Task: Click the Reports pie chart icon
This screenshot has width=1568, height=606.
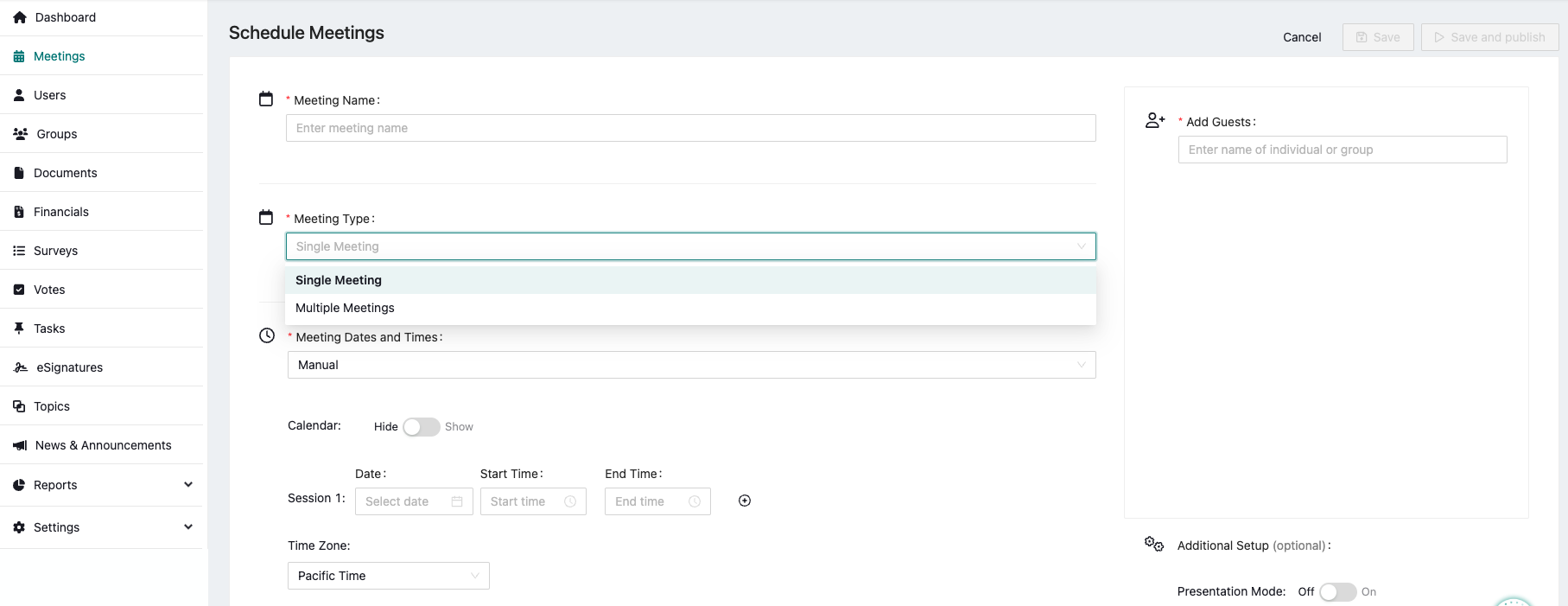Action: (19, 485)
